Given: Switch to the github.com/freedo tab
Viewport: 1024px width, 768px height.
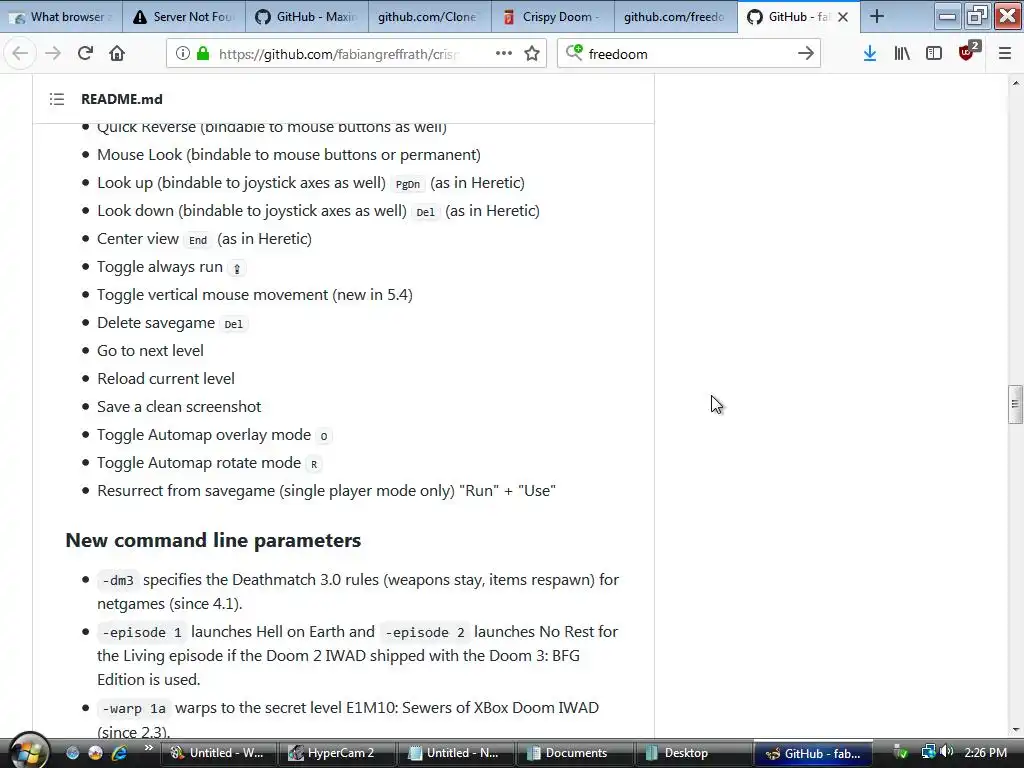Looking at the screenshot, I should click(675, 17).
